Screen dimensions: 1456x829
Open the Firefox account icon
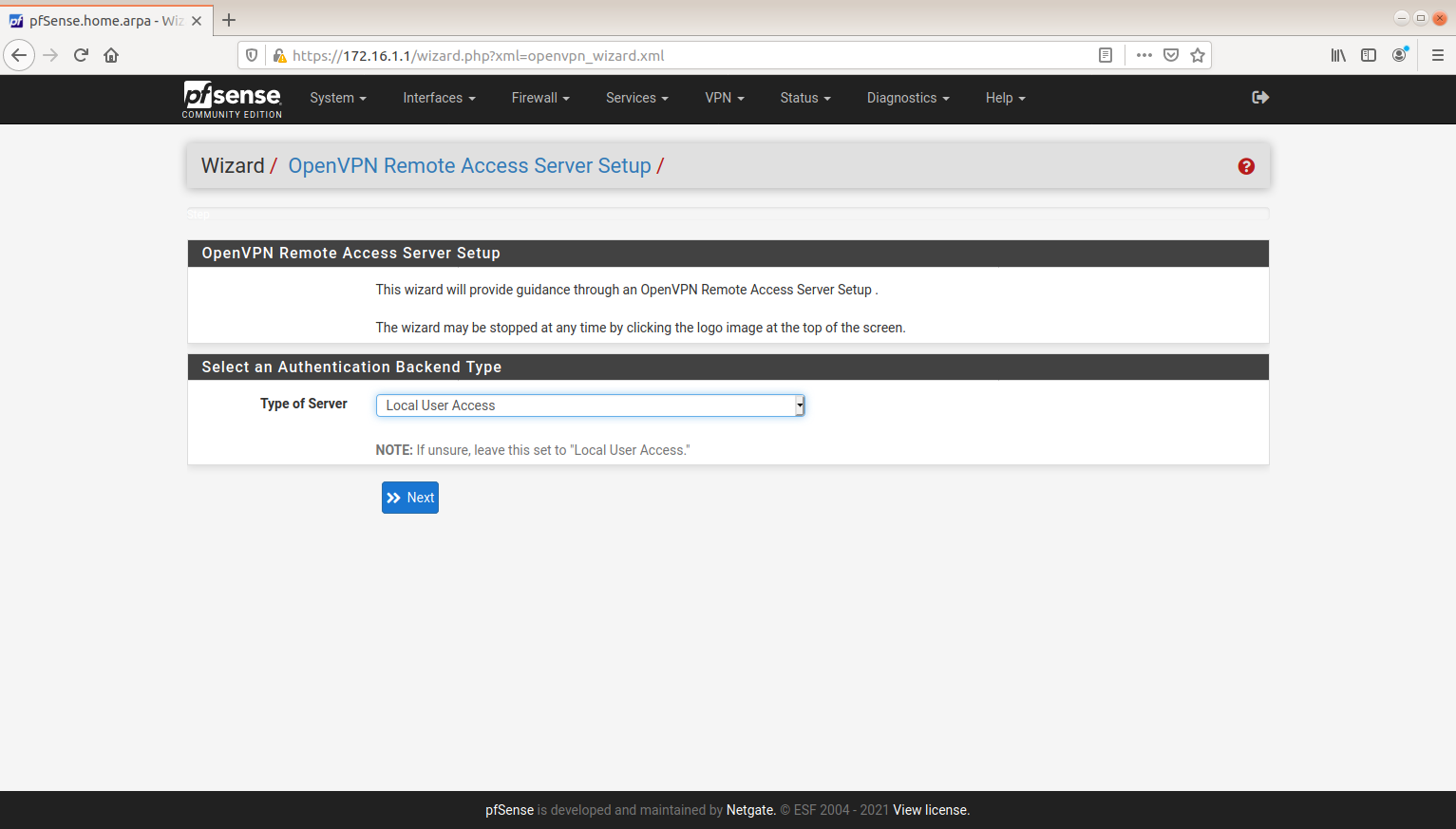(1399, 55)
